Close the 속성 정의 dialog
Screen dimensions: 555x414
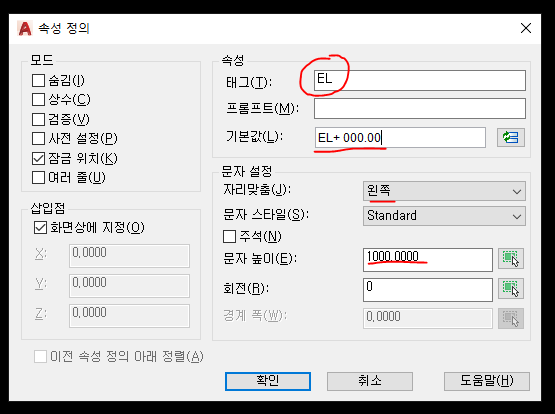526,28
